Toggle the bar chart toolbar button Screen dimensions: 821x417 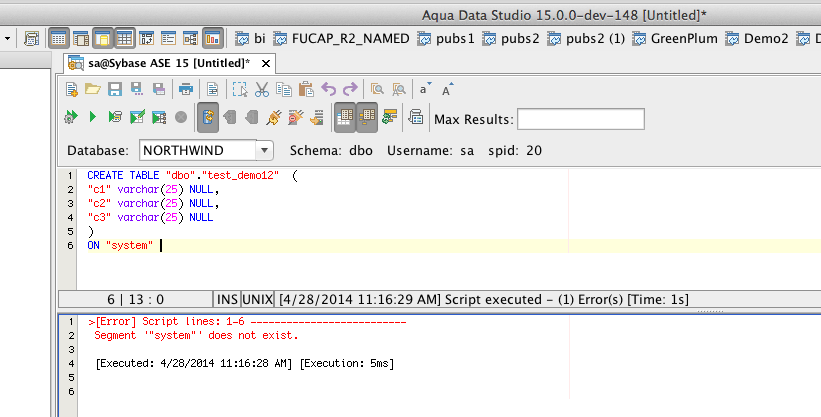[x=213, y=38]
